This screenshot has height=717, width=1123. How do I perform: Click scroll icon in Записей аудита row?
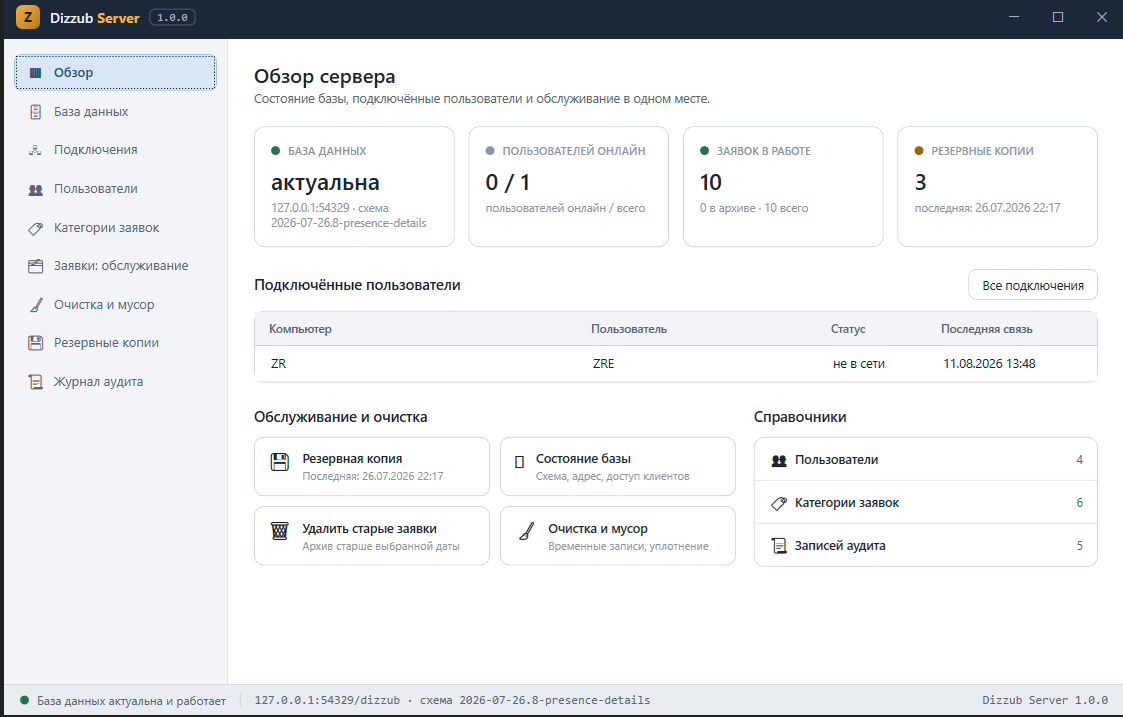pyautogui.click(x=779, y=546)
